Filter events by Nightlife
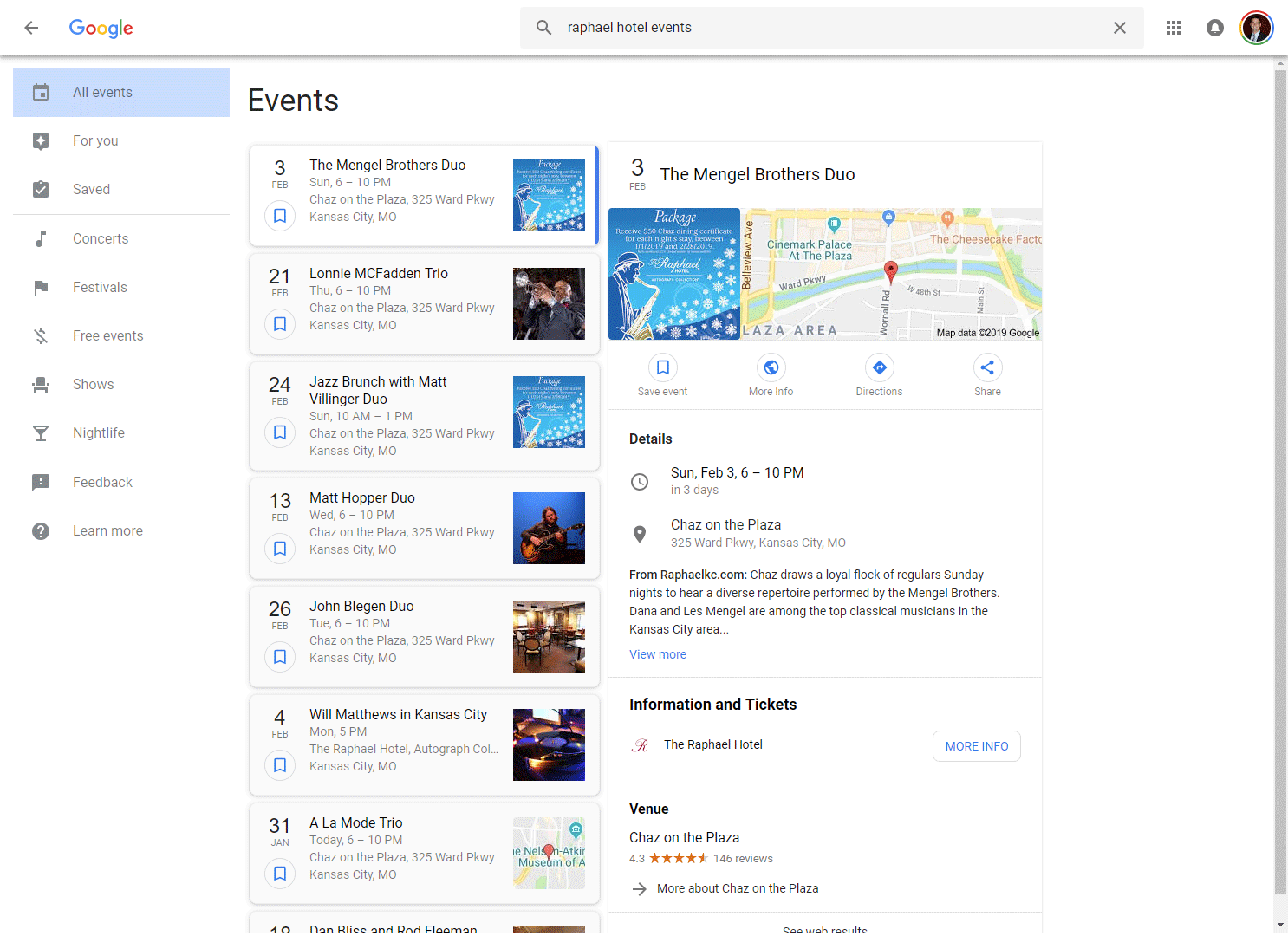 point(121,433)
